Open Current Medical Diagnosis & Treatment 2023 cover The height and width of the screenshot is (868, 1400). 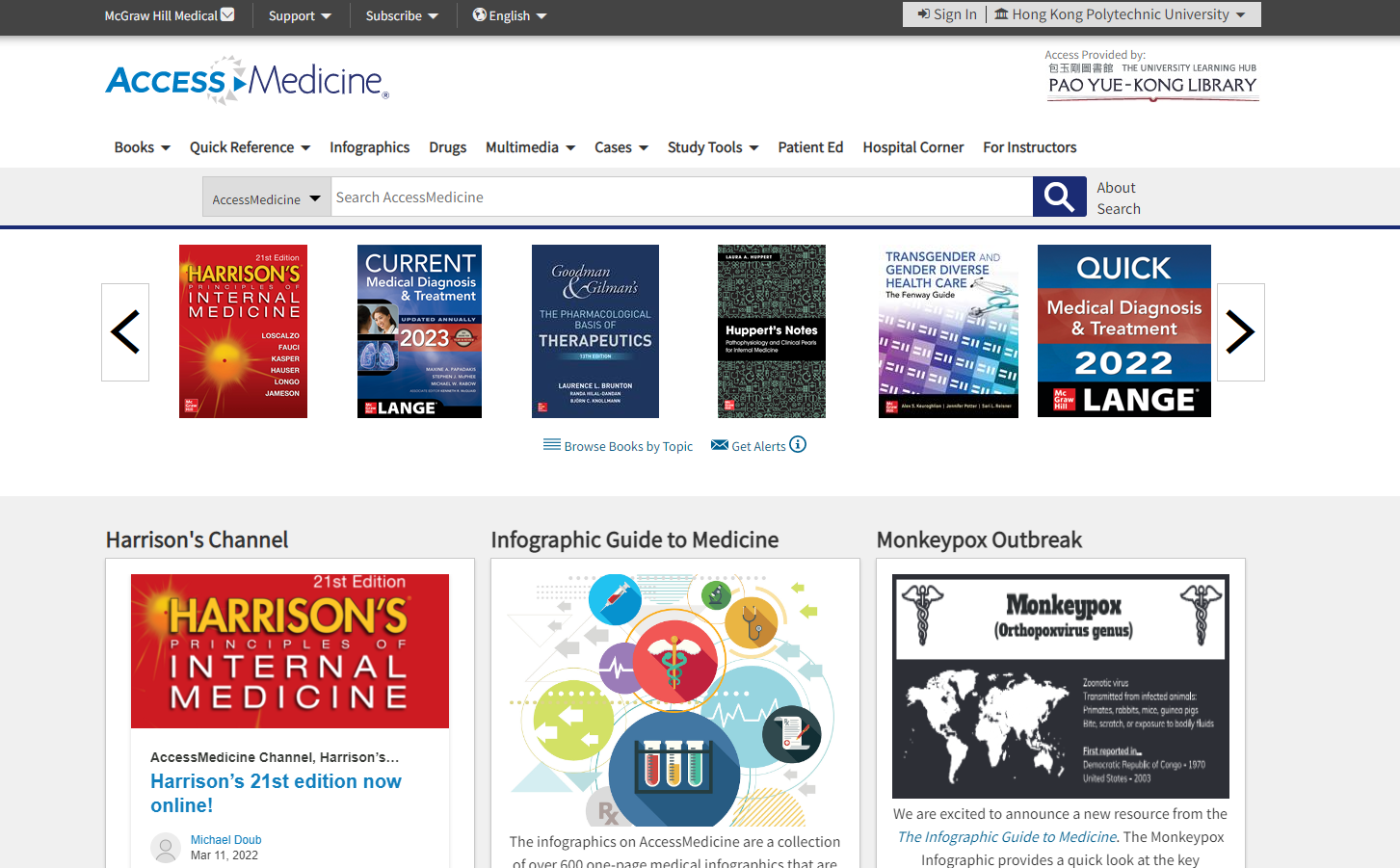tap(419, 331)
